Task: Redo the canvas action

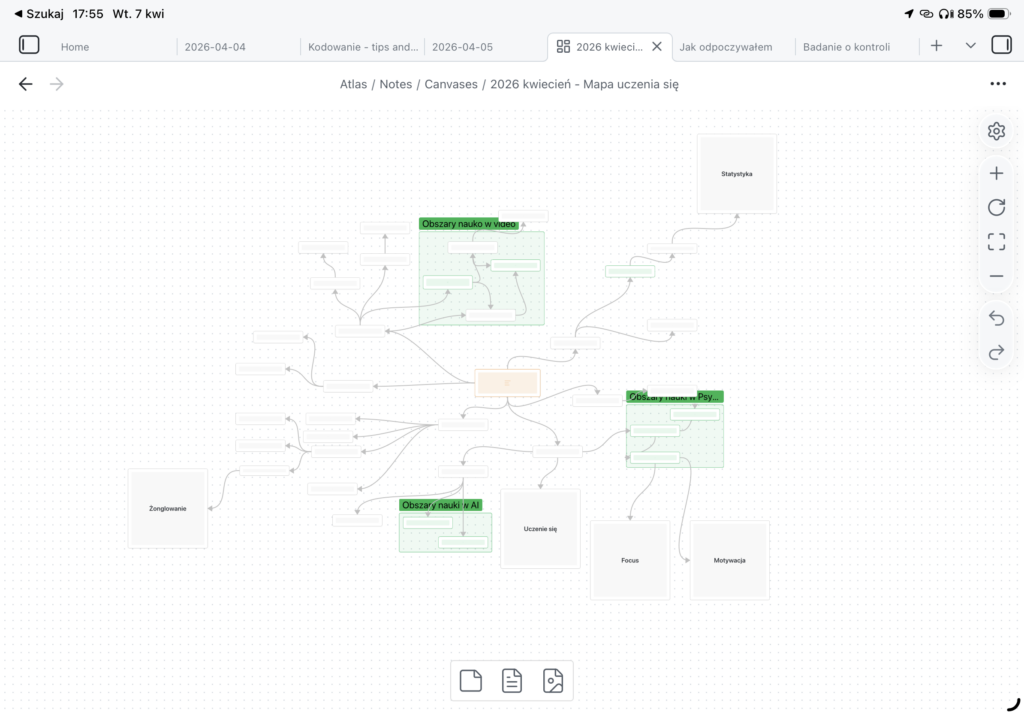Action: click(996, 352)
